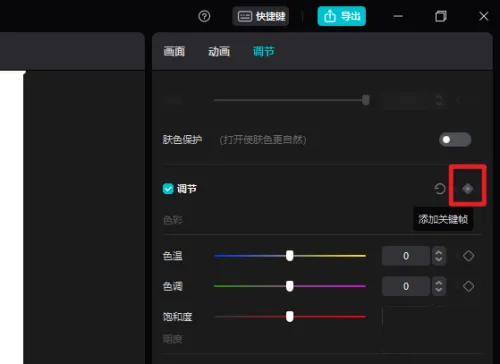The width and height of the screenshot is (500, 364).
Task: Open the help question mark icon
Action: click(x=204, y=16)
